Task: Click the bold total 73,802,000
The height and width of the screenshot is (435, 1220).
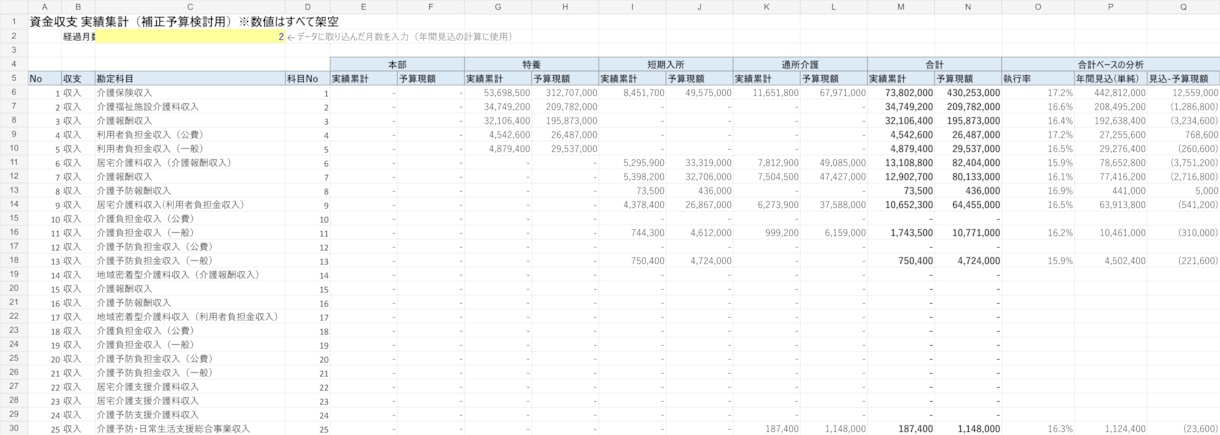Action: (x=909, y=92)
